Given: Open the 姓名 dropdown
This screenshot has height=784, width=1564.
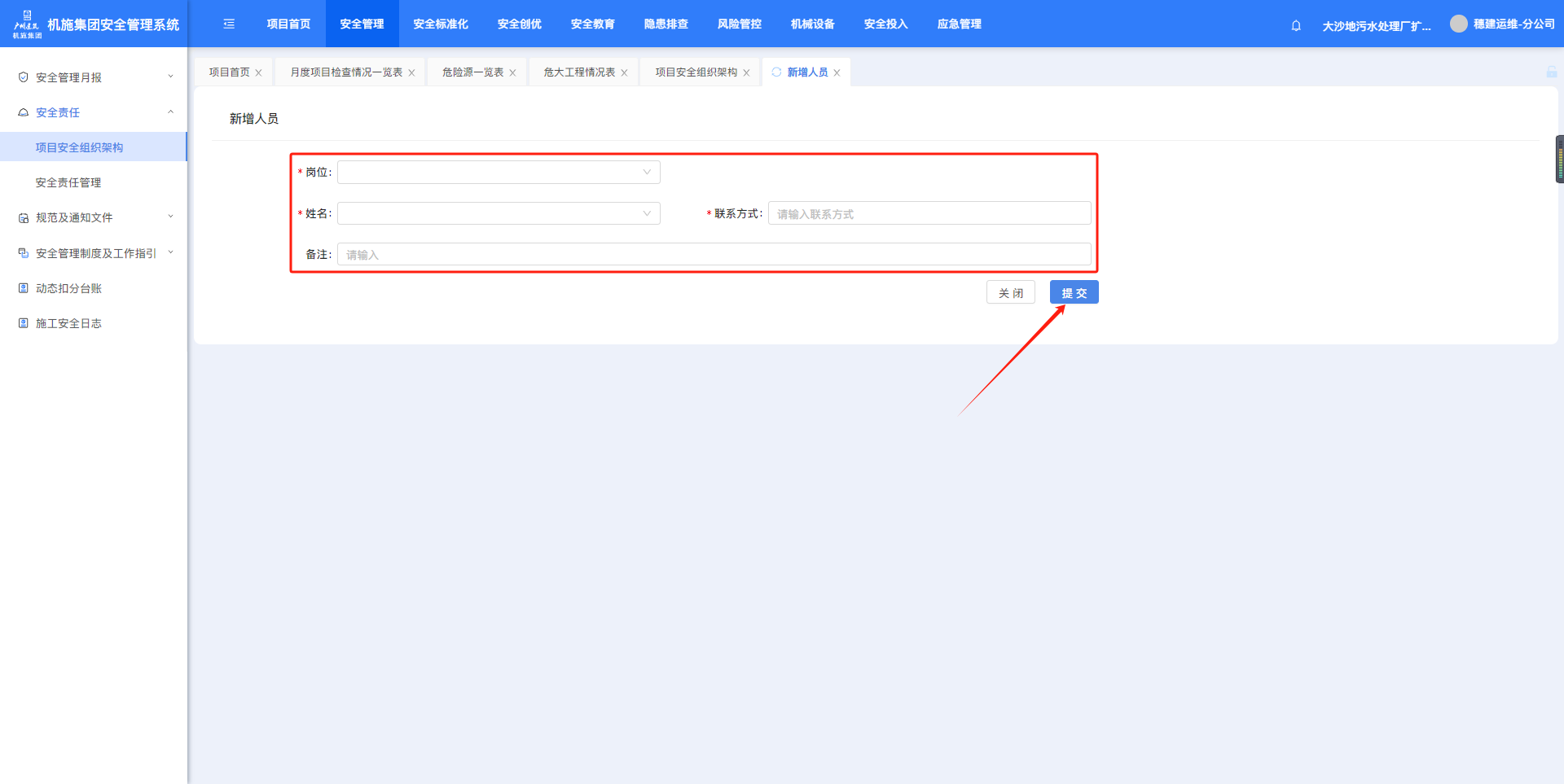Looking at the screenshot, I should [499, 213].
